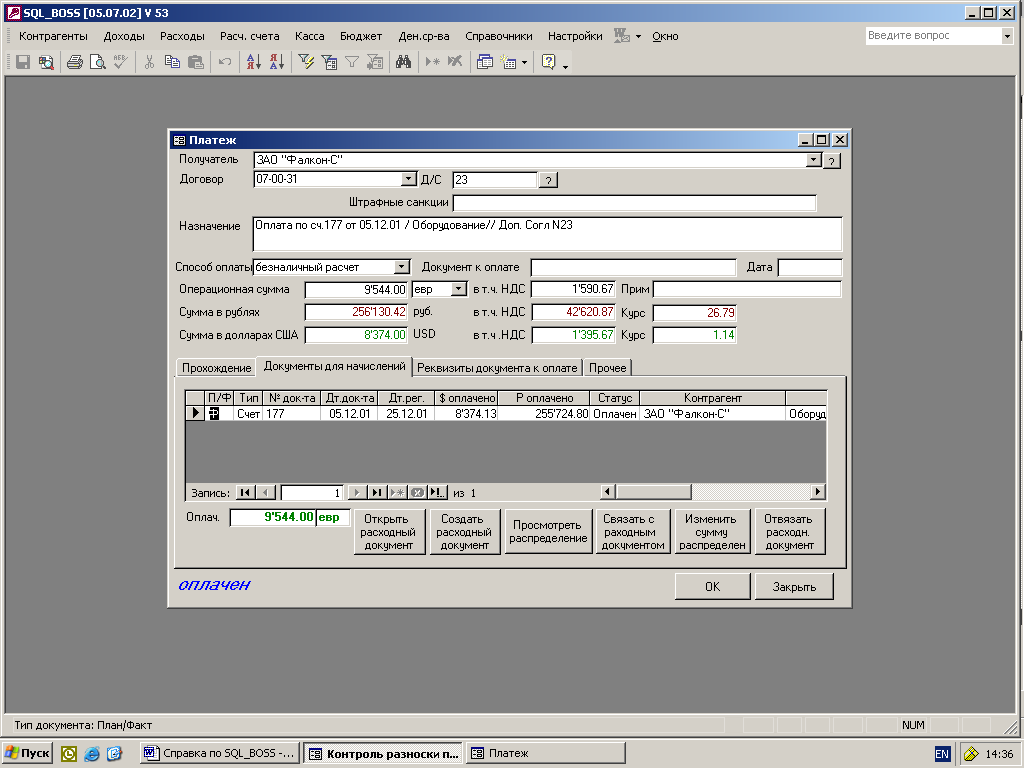Go to last record in navigator
Image resolution: width=1024 pixels, height=768 pixels.
tap(376, 492)
